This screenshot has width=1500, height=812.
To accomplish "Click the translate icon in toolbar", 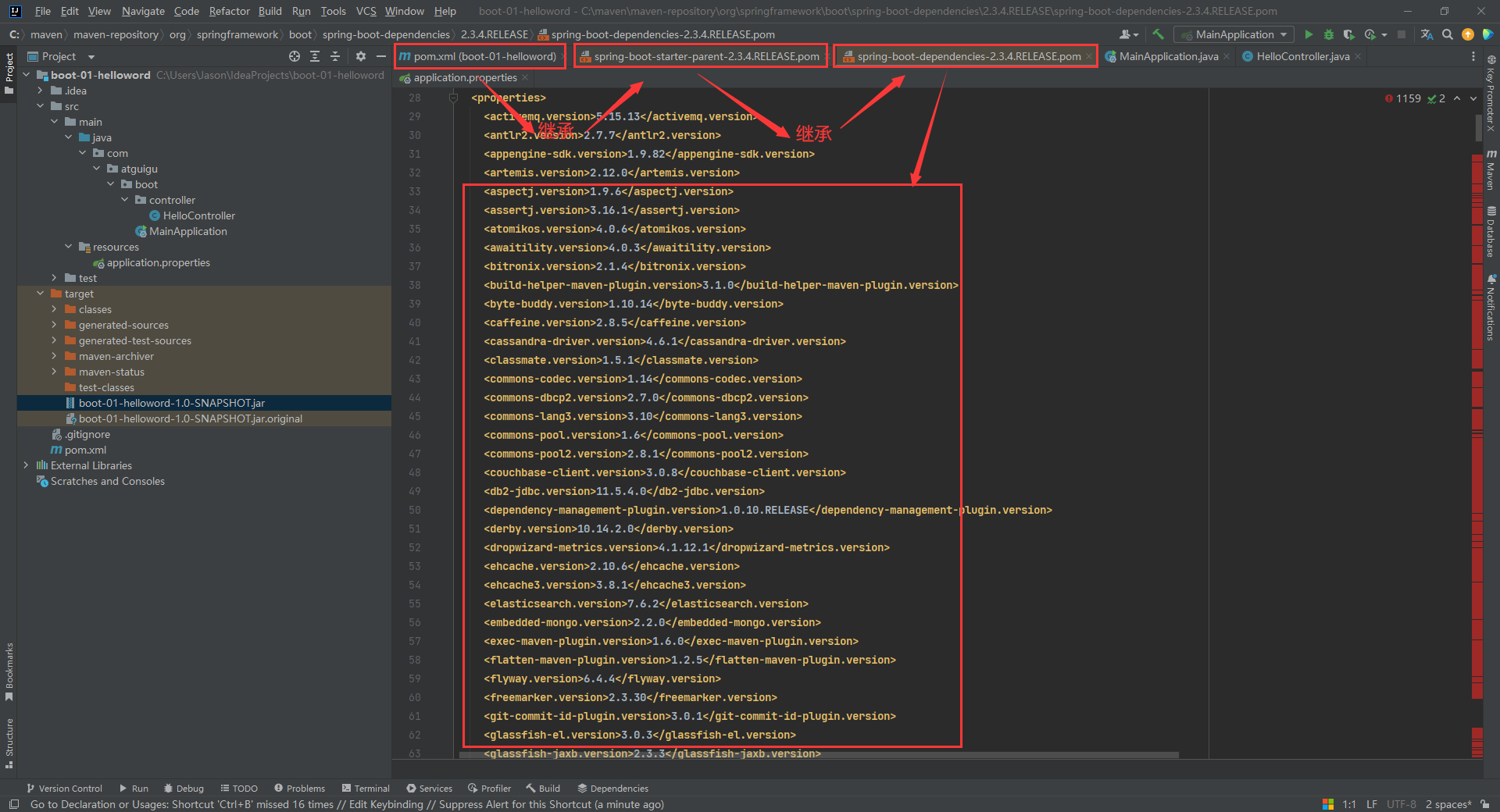I will (x=1427, y=34).
